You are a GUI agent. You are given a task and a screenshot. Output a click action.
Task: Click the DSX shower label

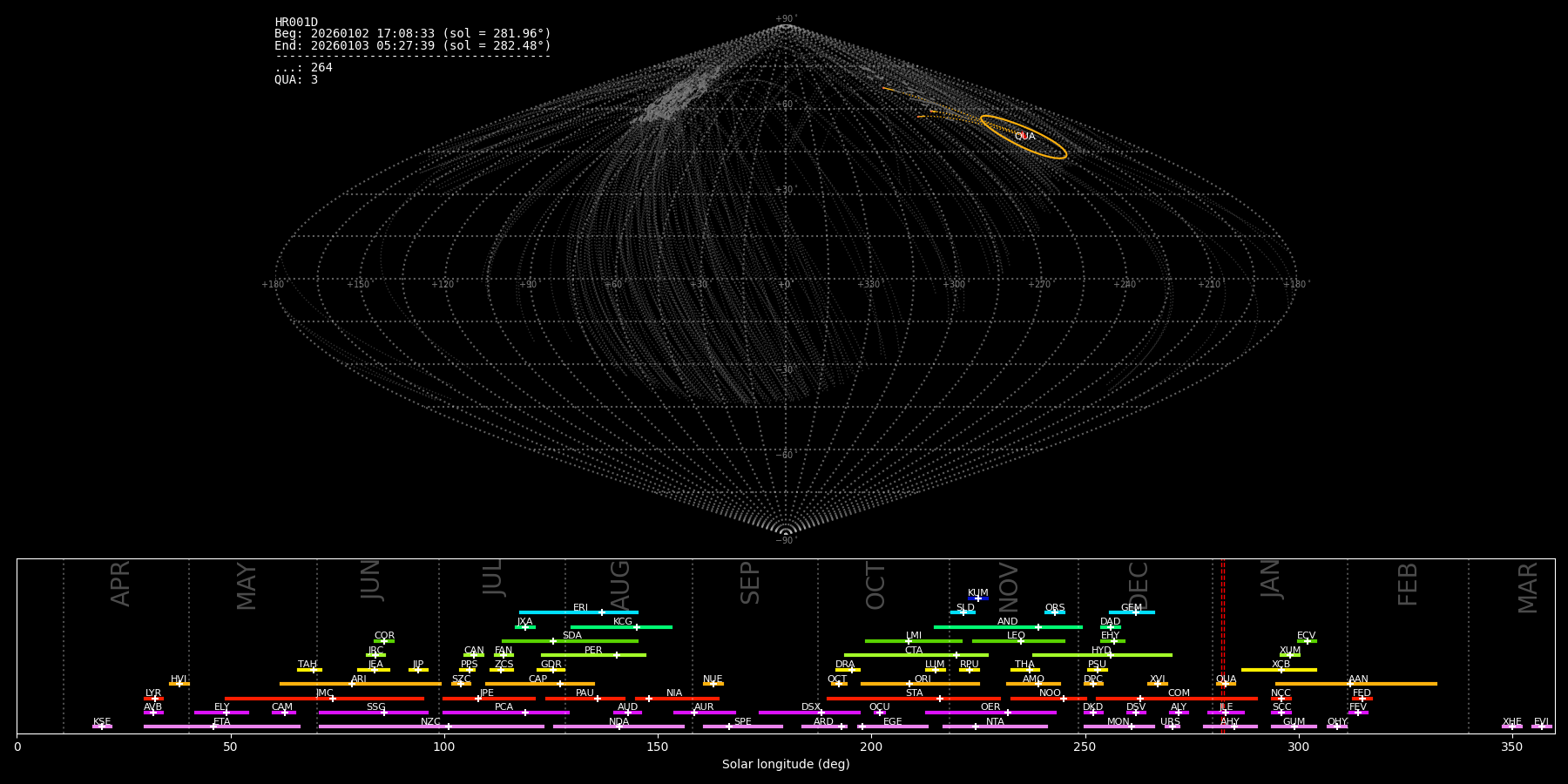(x=811, y=707)
